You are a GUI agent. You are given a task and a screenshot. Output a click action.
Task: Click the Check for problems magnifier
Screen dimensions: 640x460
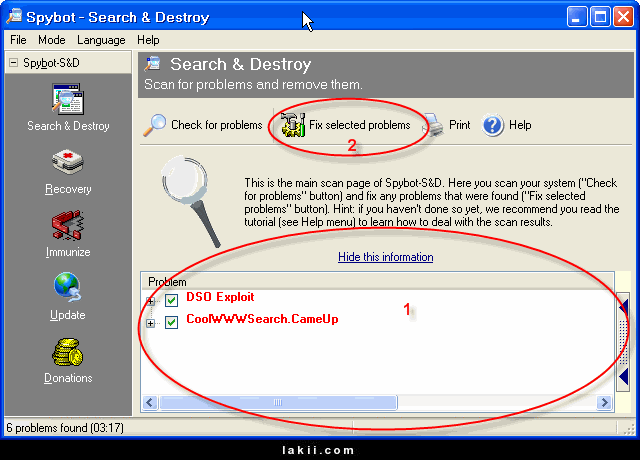(x=155, y=125)
